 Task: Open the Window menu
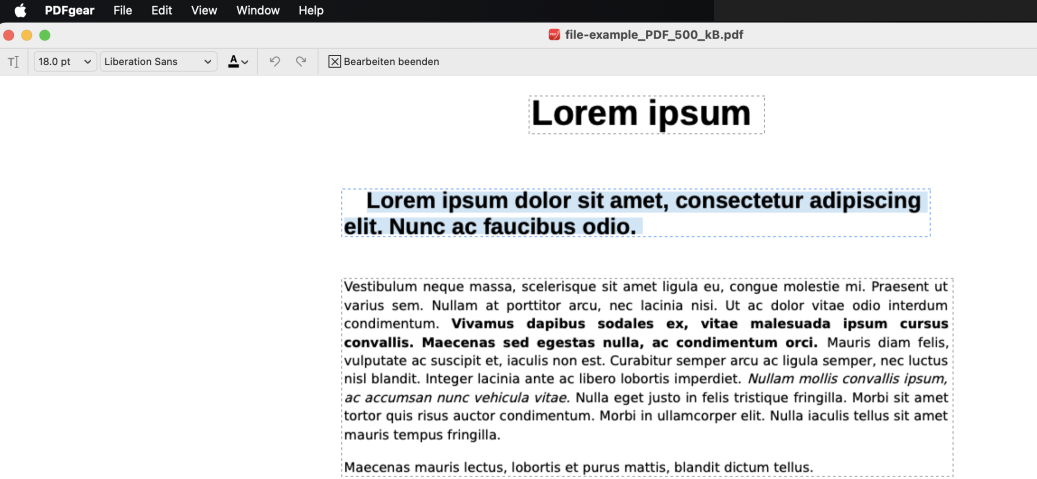click(258, 11)
